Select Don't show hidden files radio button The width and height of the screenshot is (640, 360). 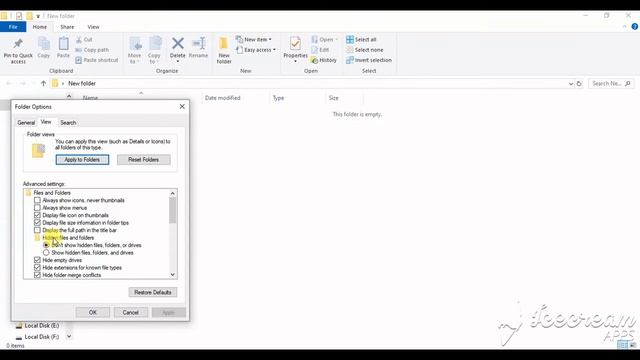click(x=46, y=245)
